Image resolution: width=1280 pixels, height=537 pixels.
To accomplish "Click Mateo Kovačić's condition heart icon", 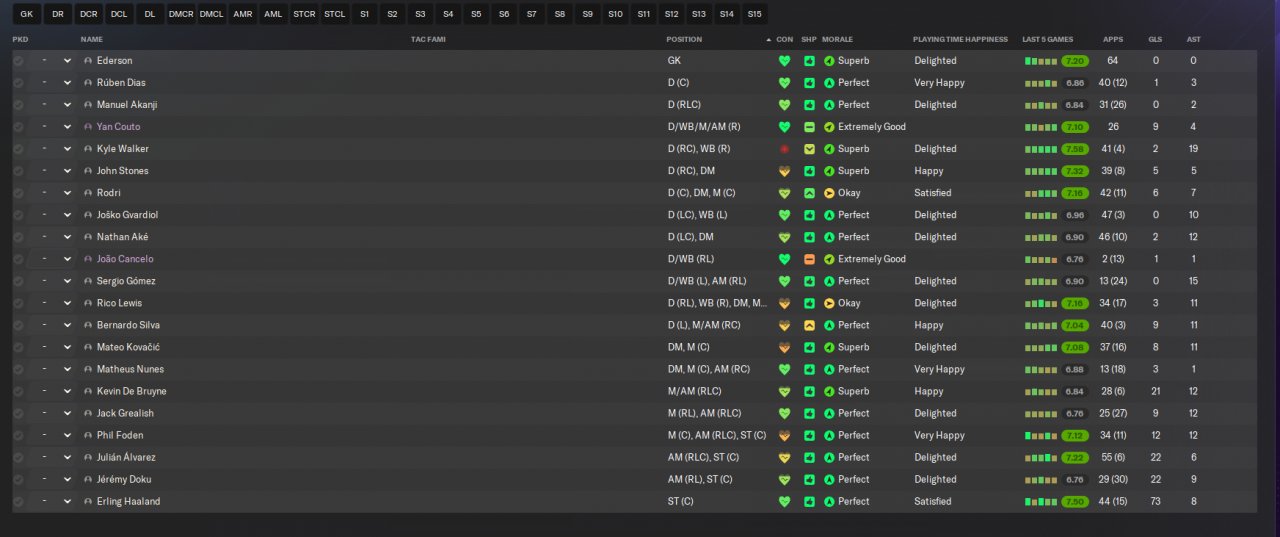I will coord(784,347).
